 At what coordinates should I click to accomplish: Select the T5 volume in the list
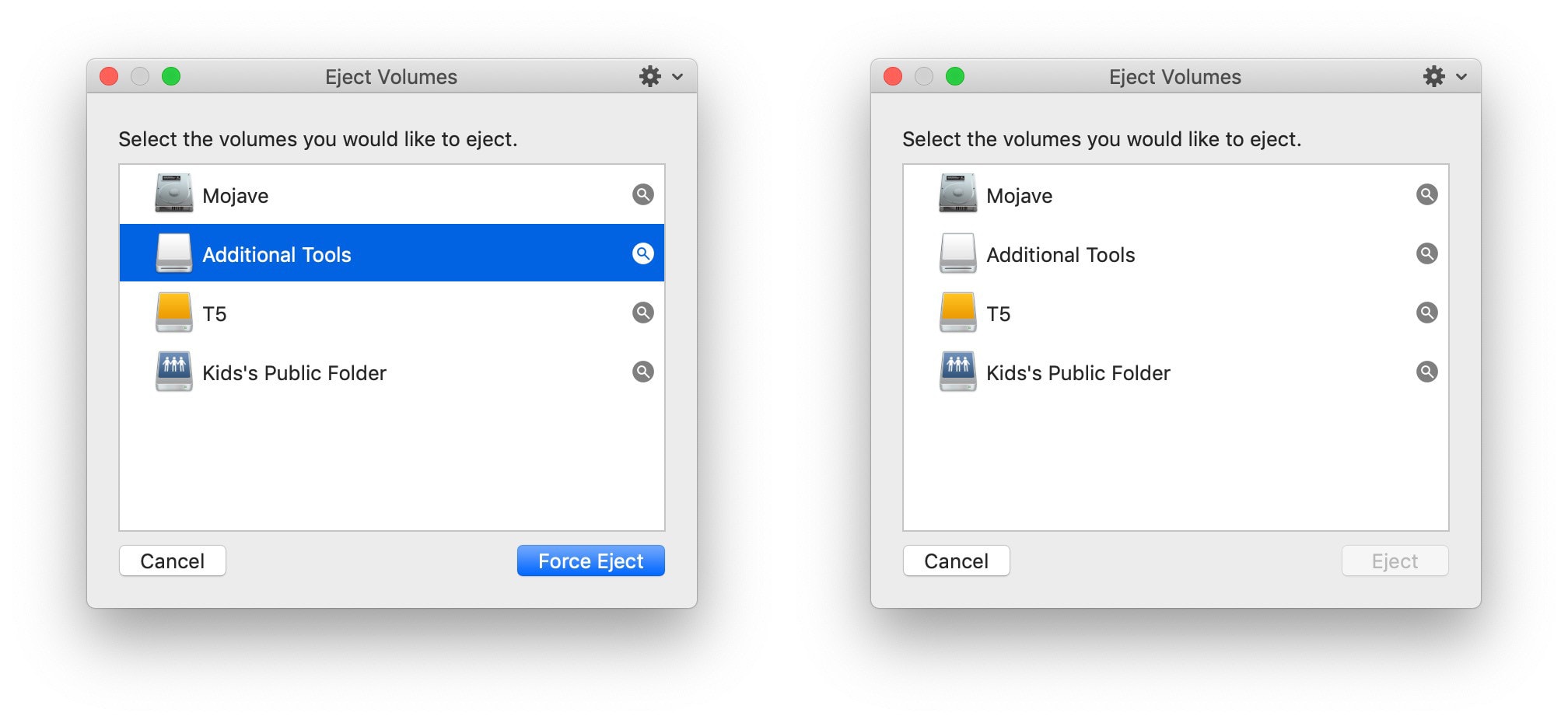pos(350,313)
